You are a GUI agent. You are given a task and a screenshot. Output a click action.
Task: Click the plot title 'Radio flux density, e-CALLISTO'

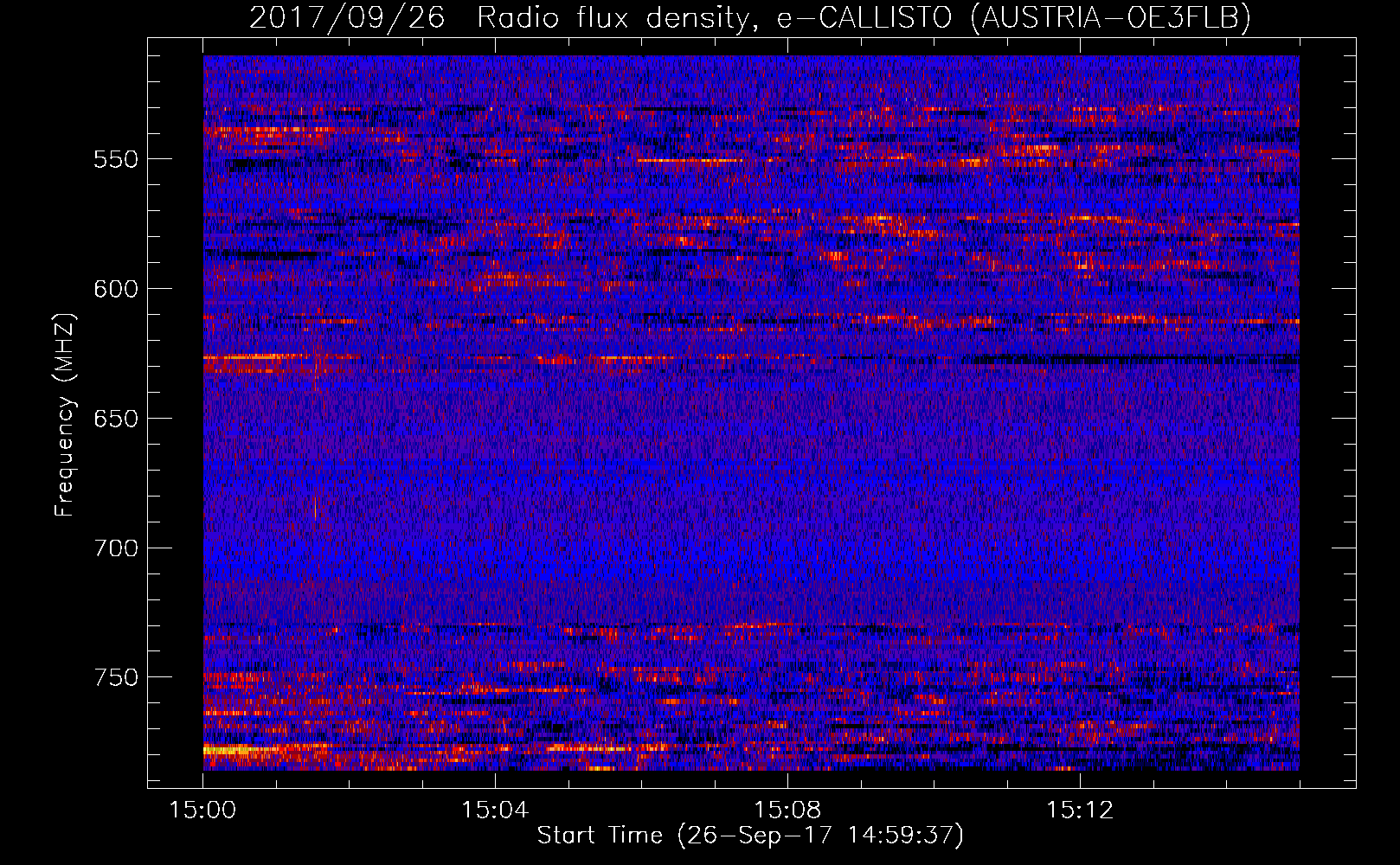715,17
